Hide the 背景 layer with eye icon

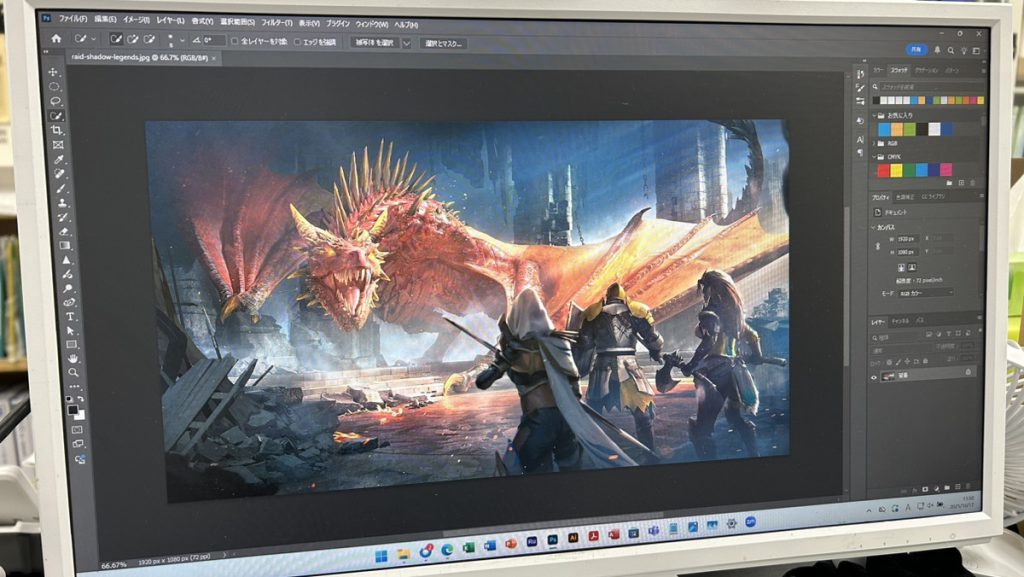coord(874,375)
